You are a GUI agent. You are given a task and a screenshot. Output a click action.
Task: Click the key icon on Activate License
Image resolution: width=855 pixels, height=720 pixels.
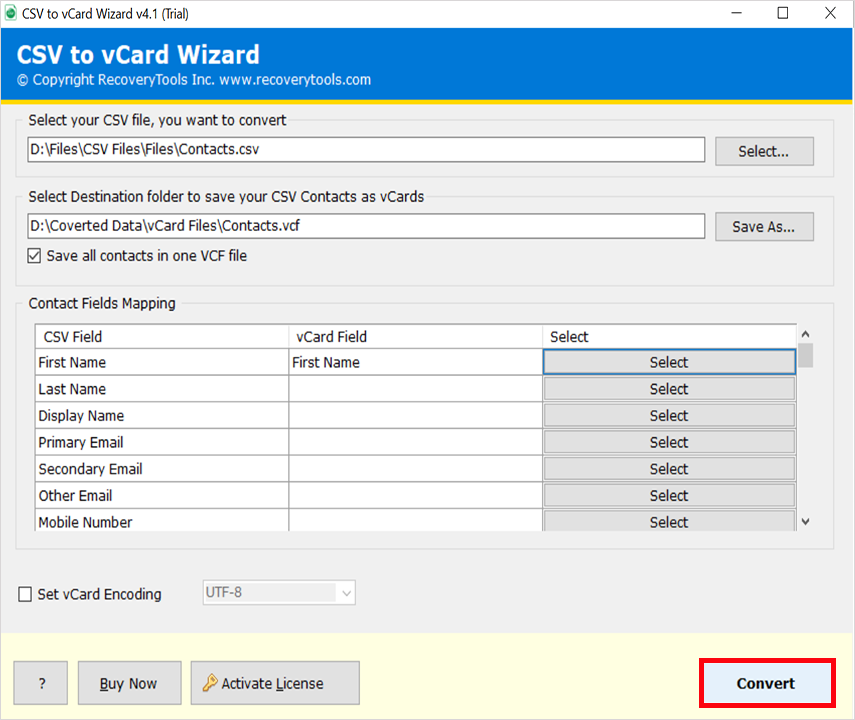coord(209,683)
